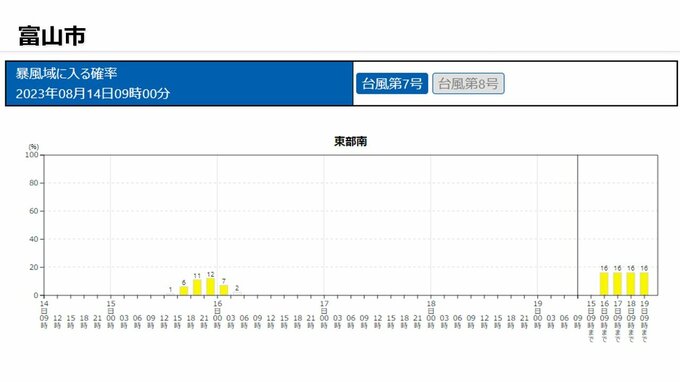Click the yellow bar labeled 7
The width and height of the screenshot is (680, 382).
click(224, 290)
